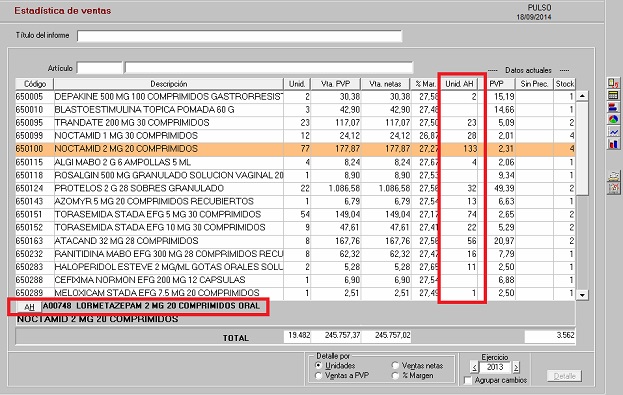Click total Vta. PVP 245.757,37
The height and width of the screenshot is (395, 623).
(x=342, y=335)
